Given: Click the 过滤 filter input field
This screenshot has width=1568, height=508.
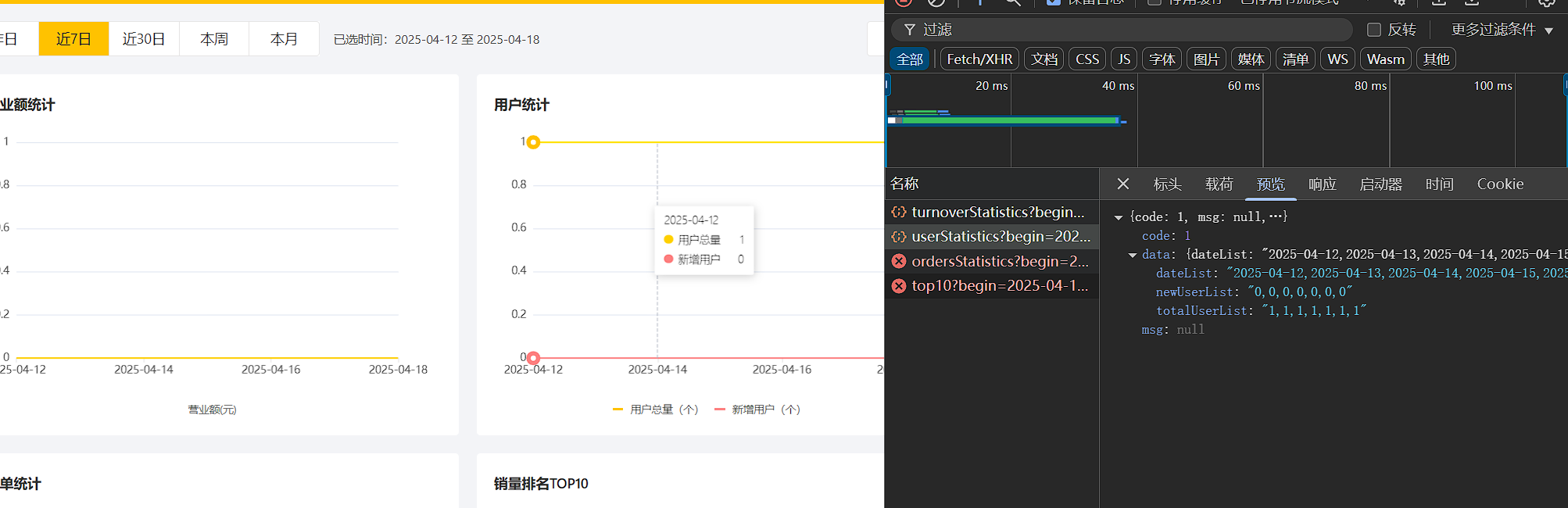Looking at the screenshot, I should (x=1122, y=30).
